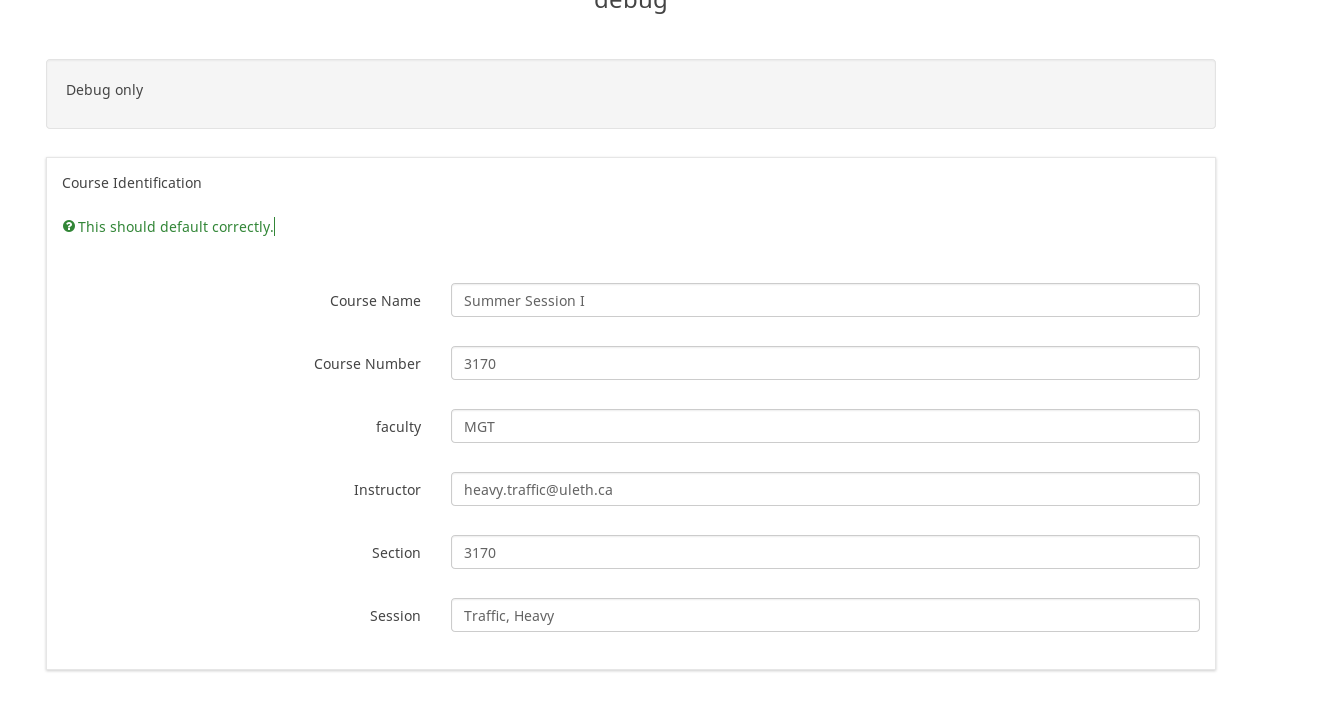Select the faculty text box containing MGT
Screen dimensions: 1326x705
pyautogui.click(x=824, y=426)
